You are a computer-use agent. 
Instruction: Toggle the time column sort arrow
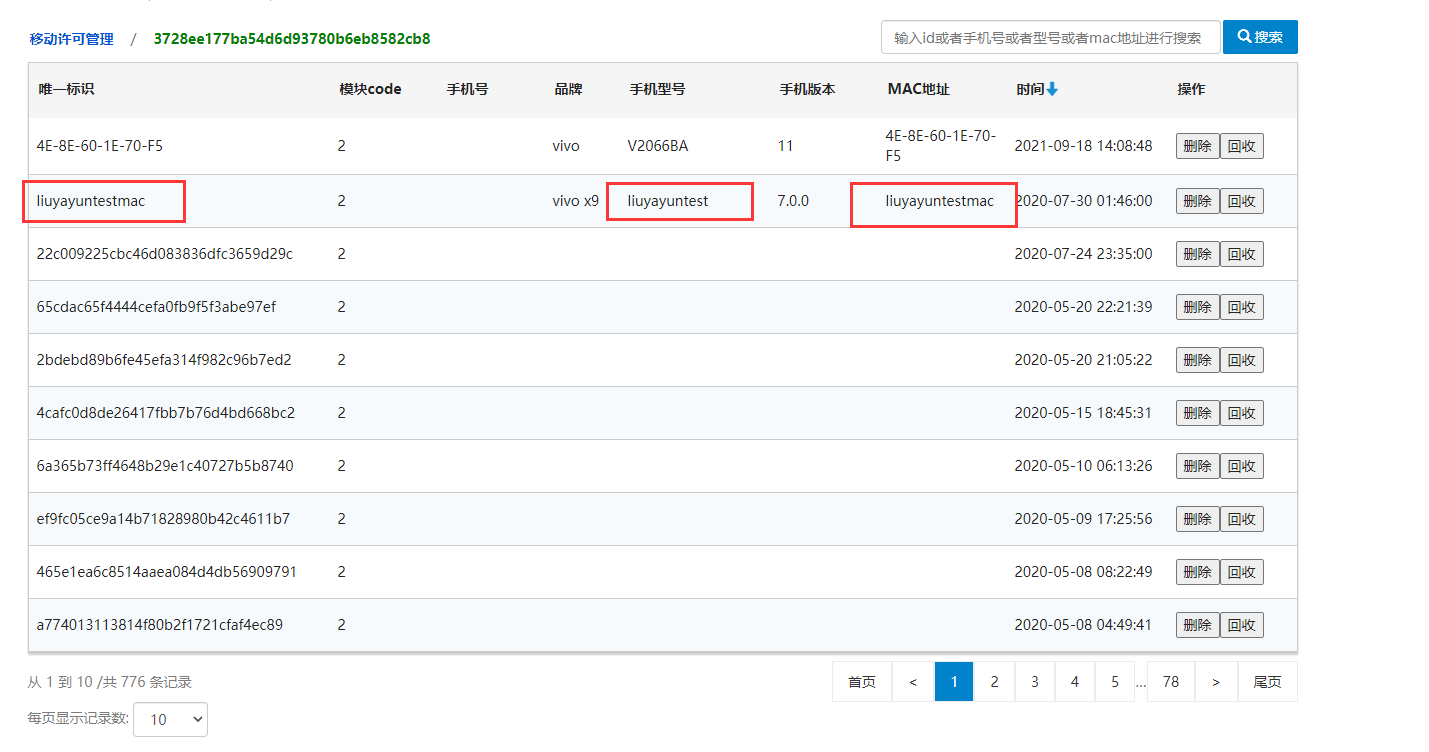pos(1052,89)
